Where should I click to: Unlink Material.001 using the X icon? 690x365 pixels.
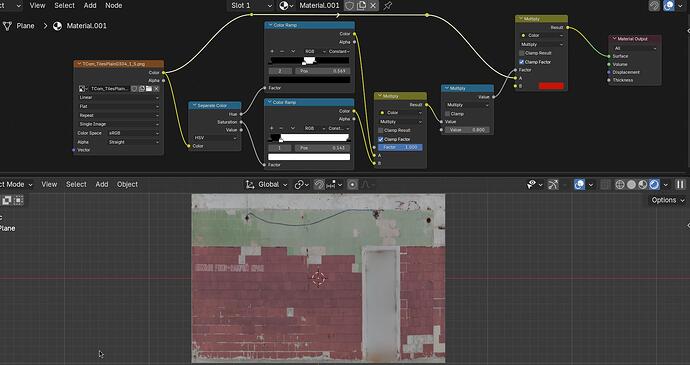coord(373,6)
